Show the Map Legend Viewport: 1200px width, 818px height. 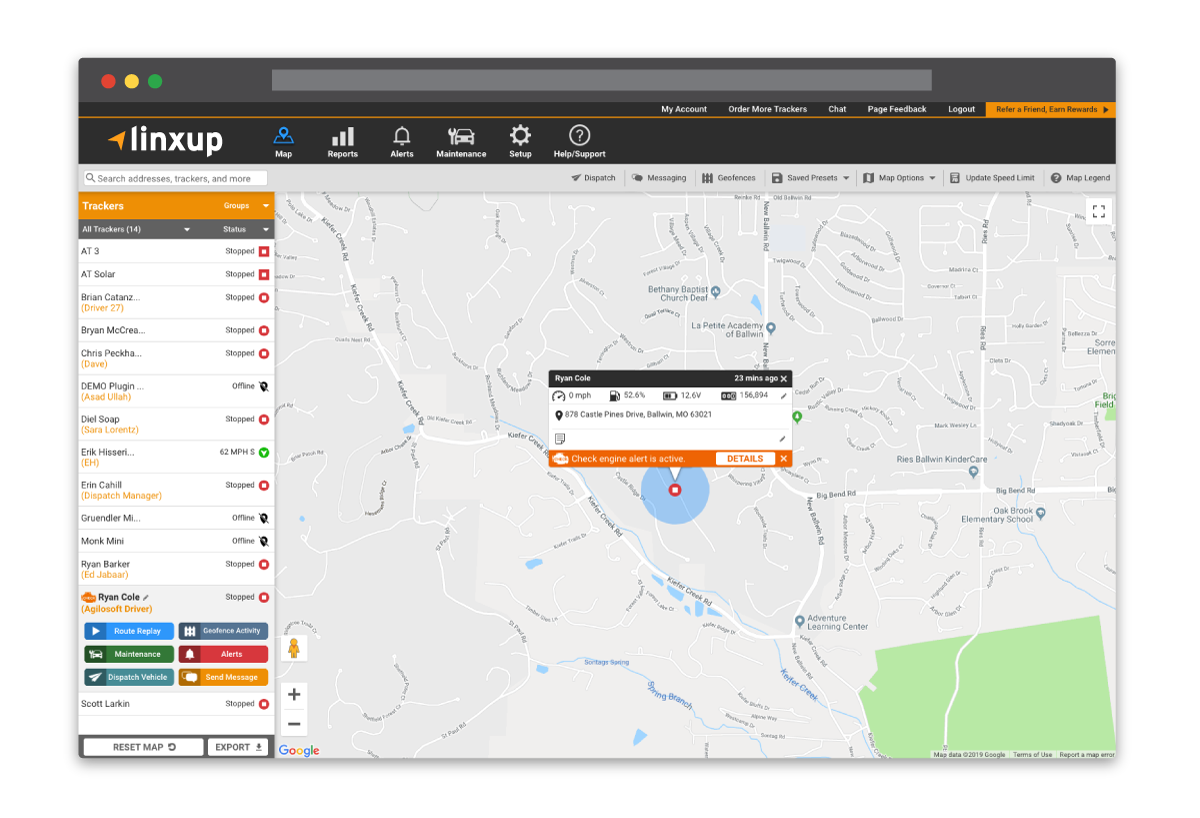coord(1080,177)
